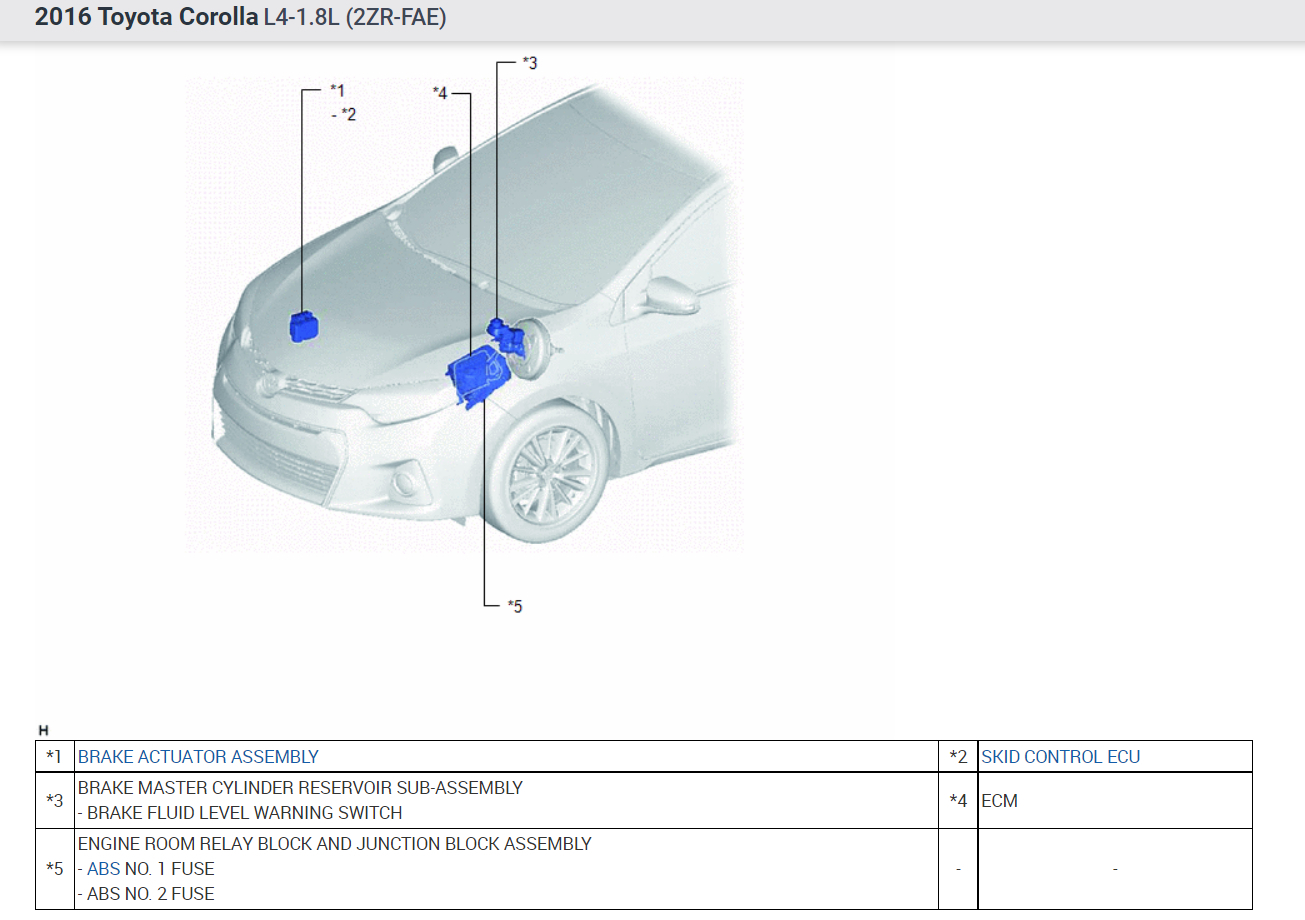Open the SKID CONTROL ECU link
Image resolution: width=1305 pixels, height=920 pixels.
click(x=1060, y=757)
